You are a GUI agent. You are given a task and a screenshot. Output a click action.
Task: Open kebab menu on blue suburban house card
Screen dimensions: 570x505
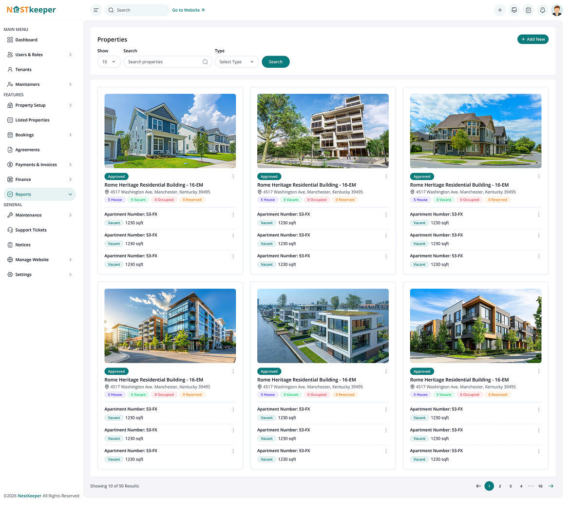(233, 177)
